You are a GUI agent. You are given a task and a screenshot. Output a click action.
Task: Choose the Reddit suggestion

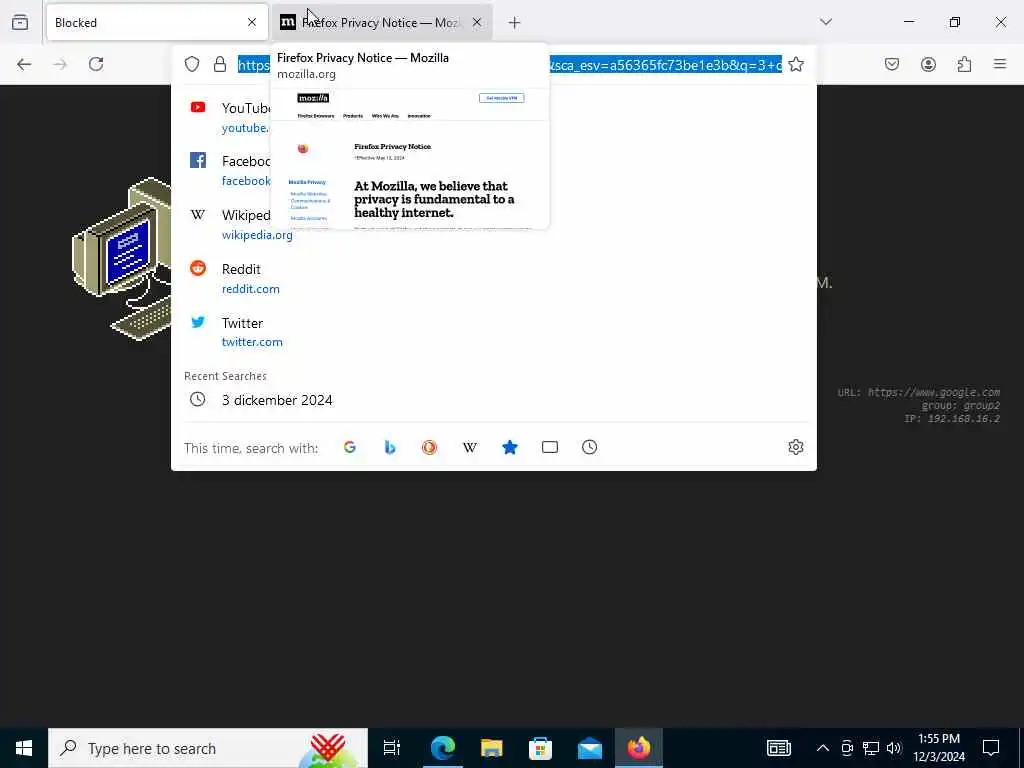[x=494, y=278]
